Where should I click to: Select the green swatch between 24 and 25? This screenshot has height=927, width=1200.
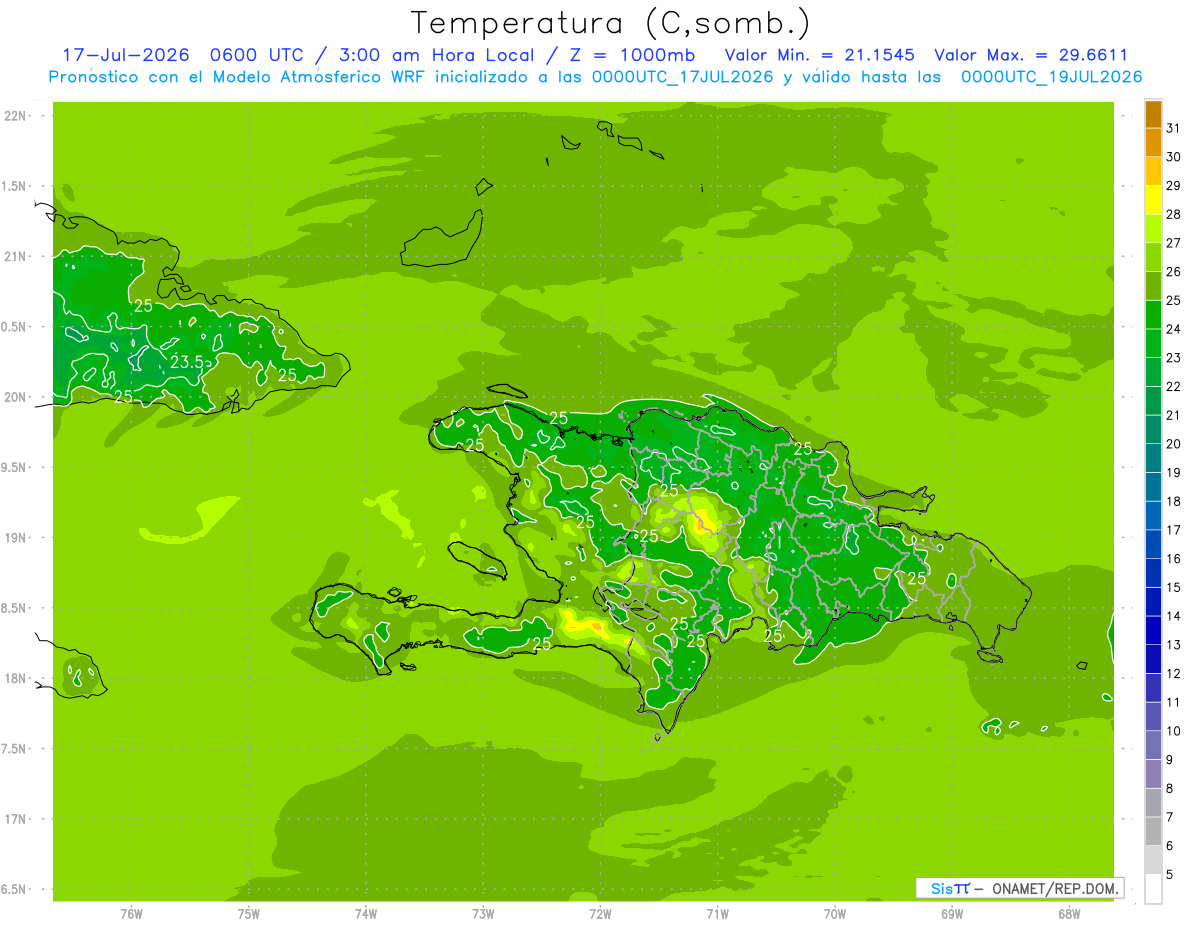coord(1153,315)
